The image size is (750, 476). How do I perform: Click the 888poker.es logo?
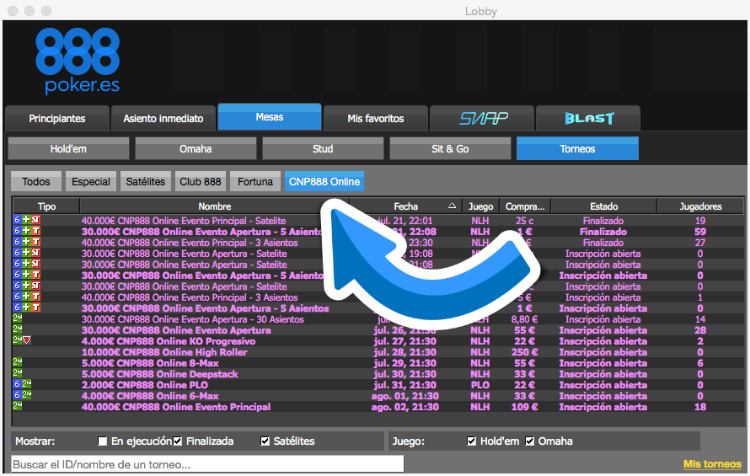tap(78, 61)
